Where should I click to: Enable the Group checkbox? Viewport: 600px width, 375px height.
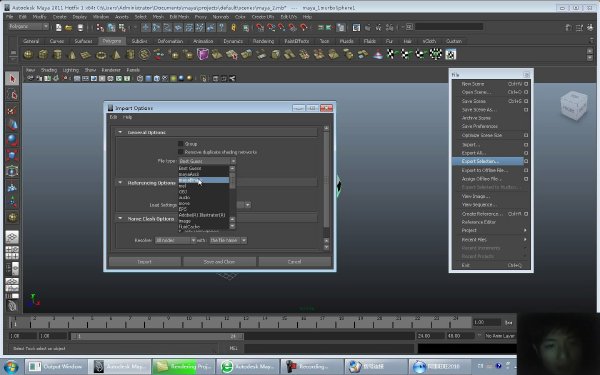pyautogui.click(x=181, y=143)
